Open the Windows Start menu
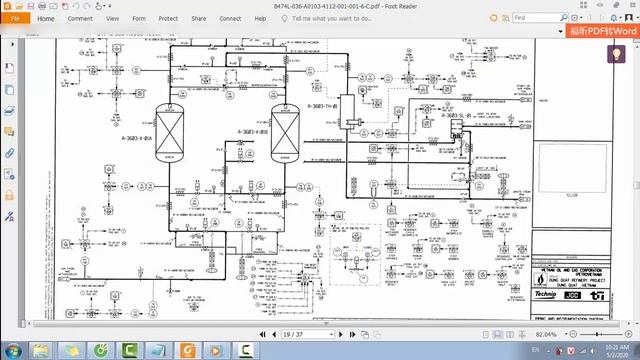Screen dimensions: 640x360 click(13, 351)
